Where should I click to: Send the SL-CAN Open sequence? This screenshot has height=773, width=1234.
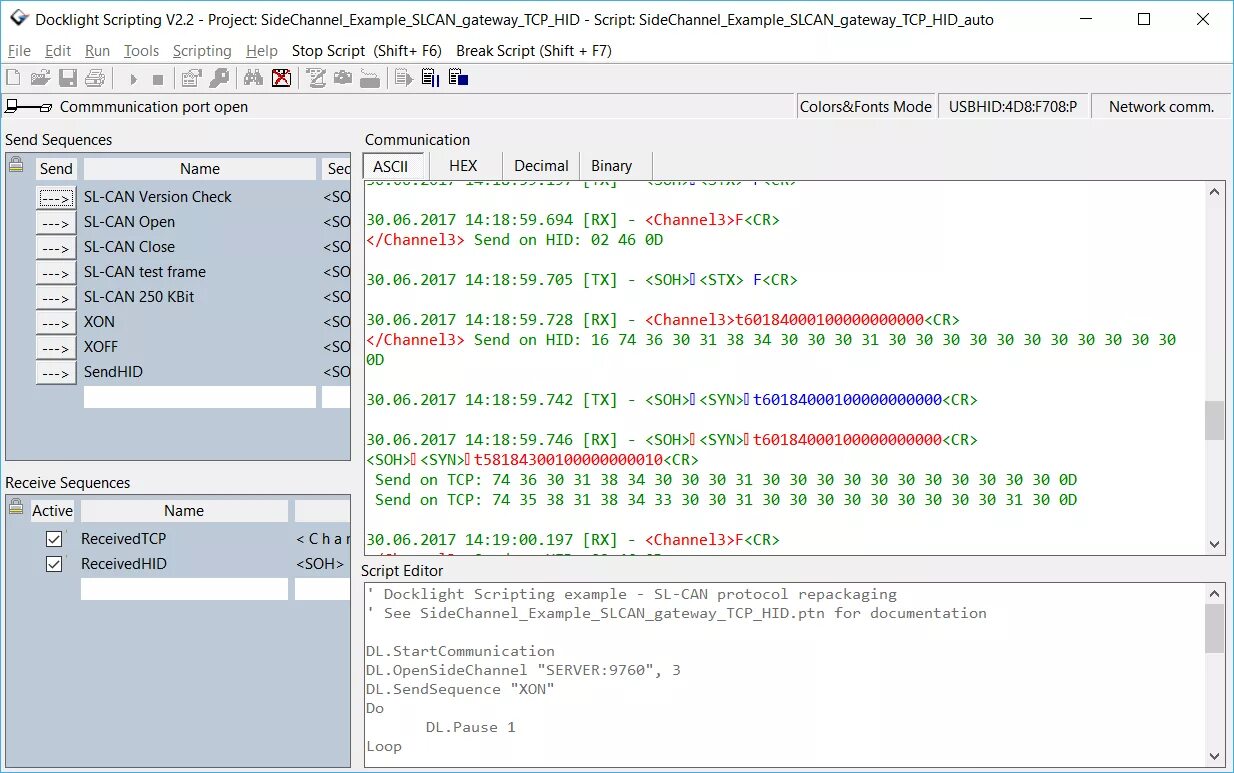tap(56, 223)
